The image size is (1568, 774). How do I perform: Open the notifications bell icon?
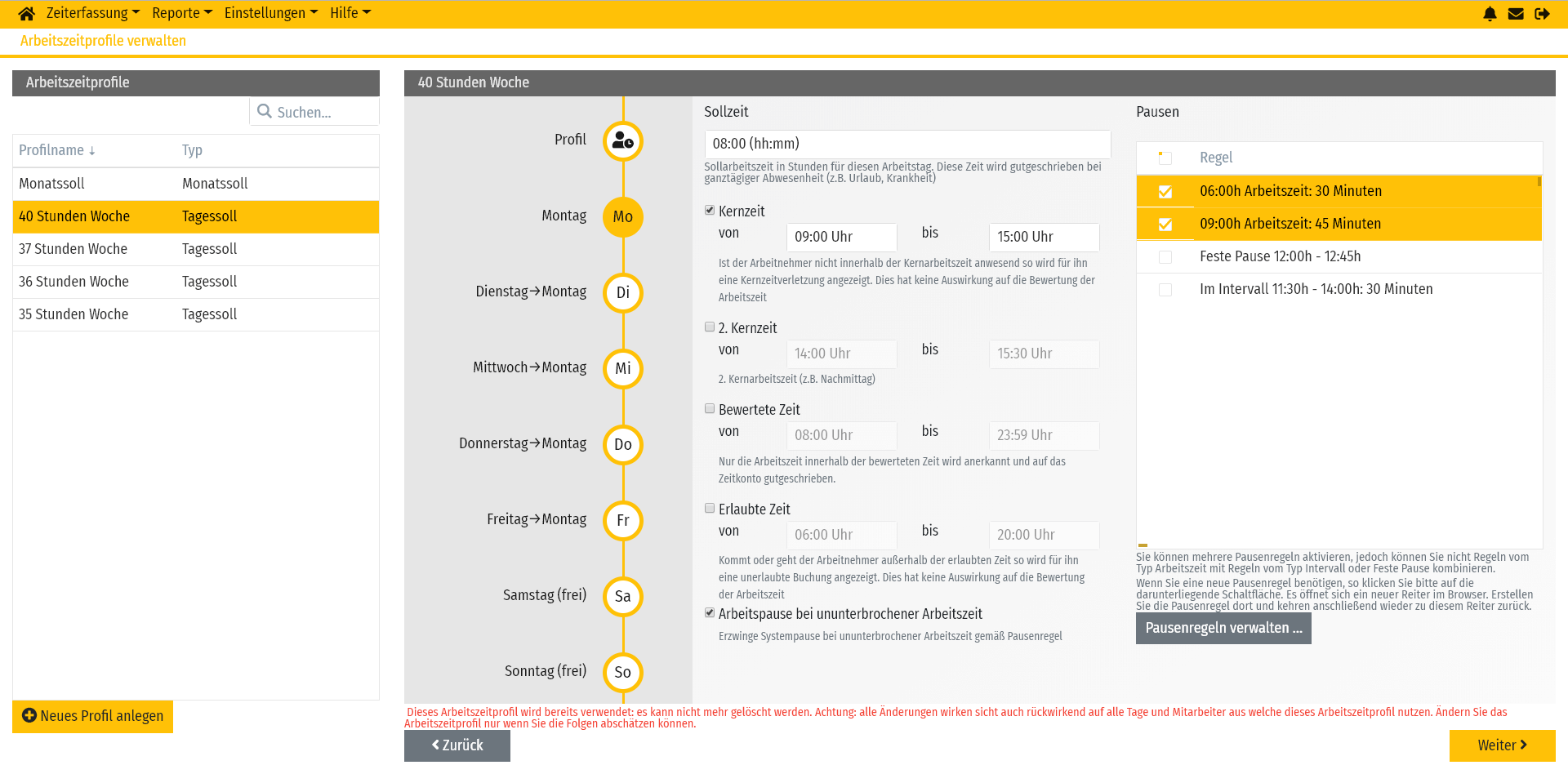[1490, 13]
